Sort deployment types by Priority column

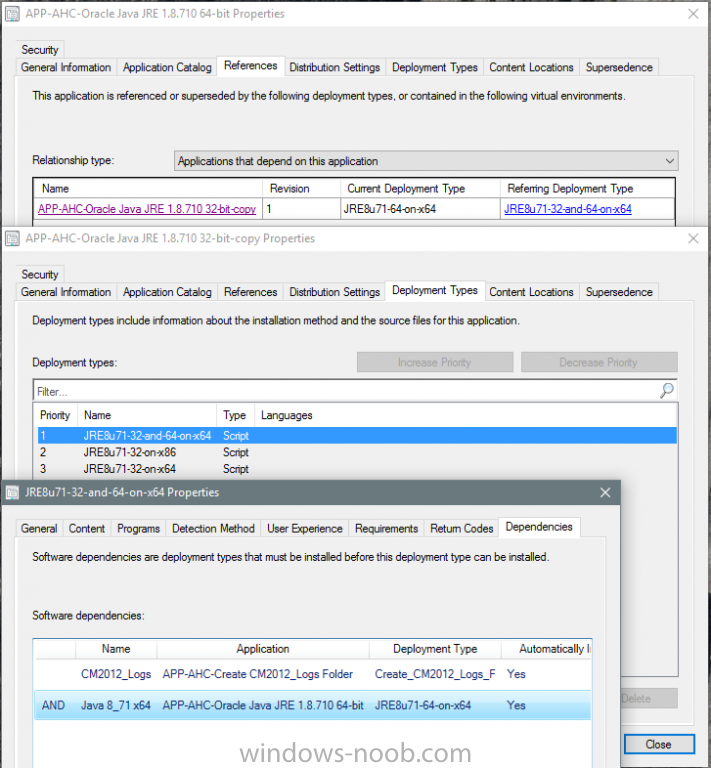[x=55, y=415]
